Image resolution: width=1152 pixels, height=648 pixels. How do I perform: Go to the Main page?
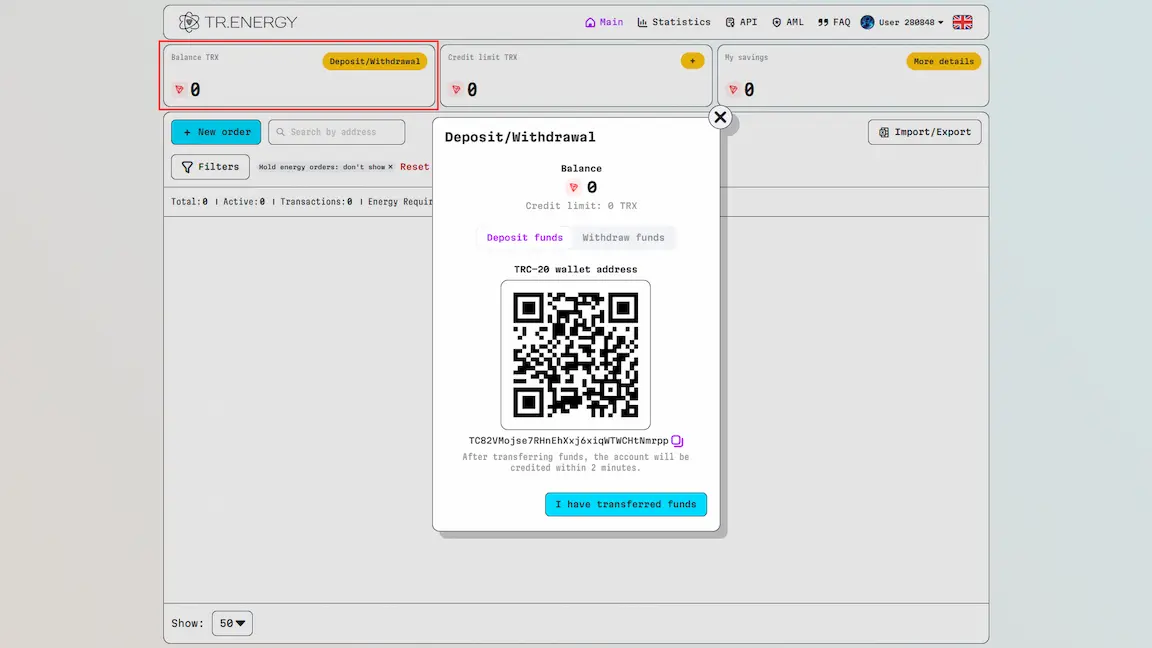604,22
